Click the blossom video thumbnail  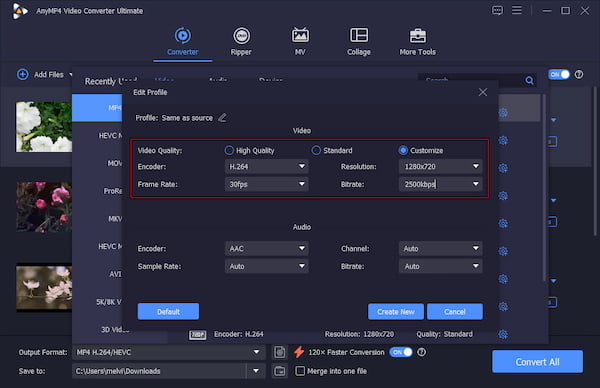(x=44, y=287)
